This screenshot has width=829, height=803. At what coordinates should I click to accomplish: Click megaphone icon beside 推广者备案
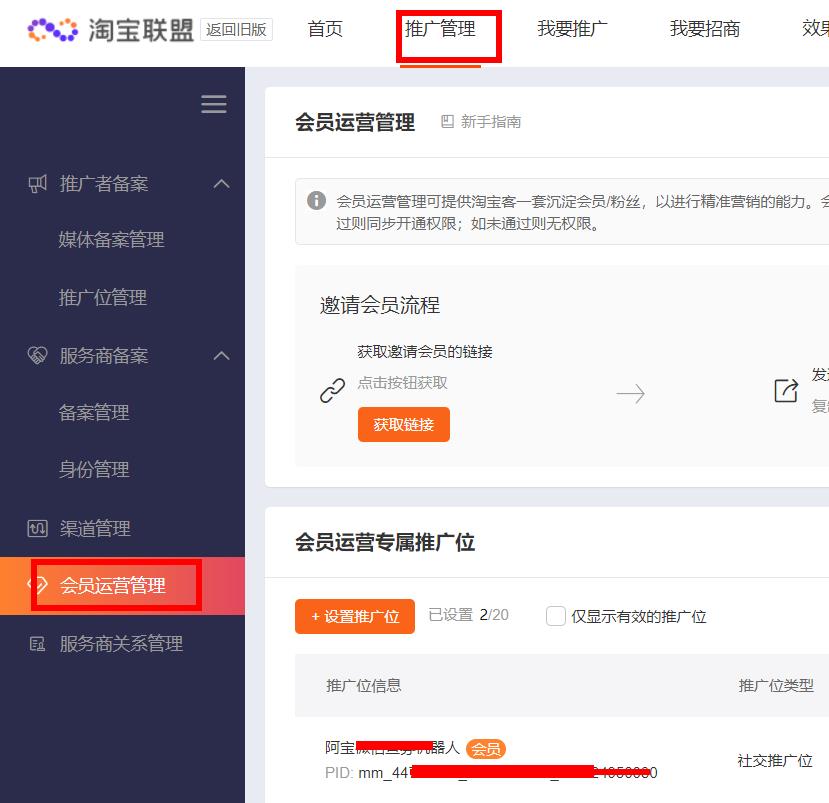(38, 184)
